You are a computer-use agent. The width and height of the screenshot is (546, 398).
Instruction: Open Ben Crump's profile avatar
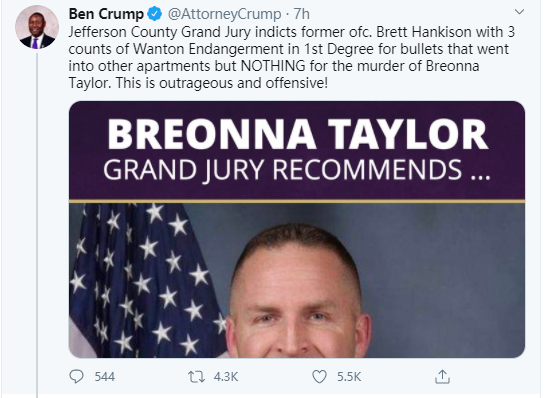click(37, 27)
